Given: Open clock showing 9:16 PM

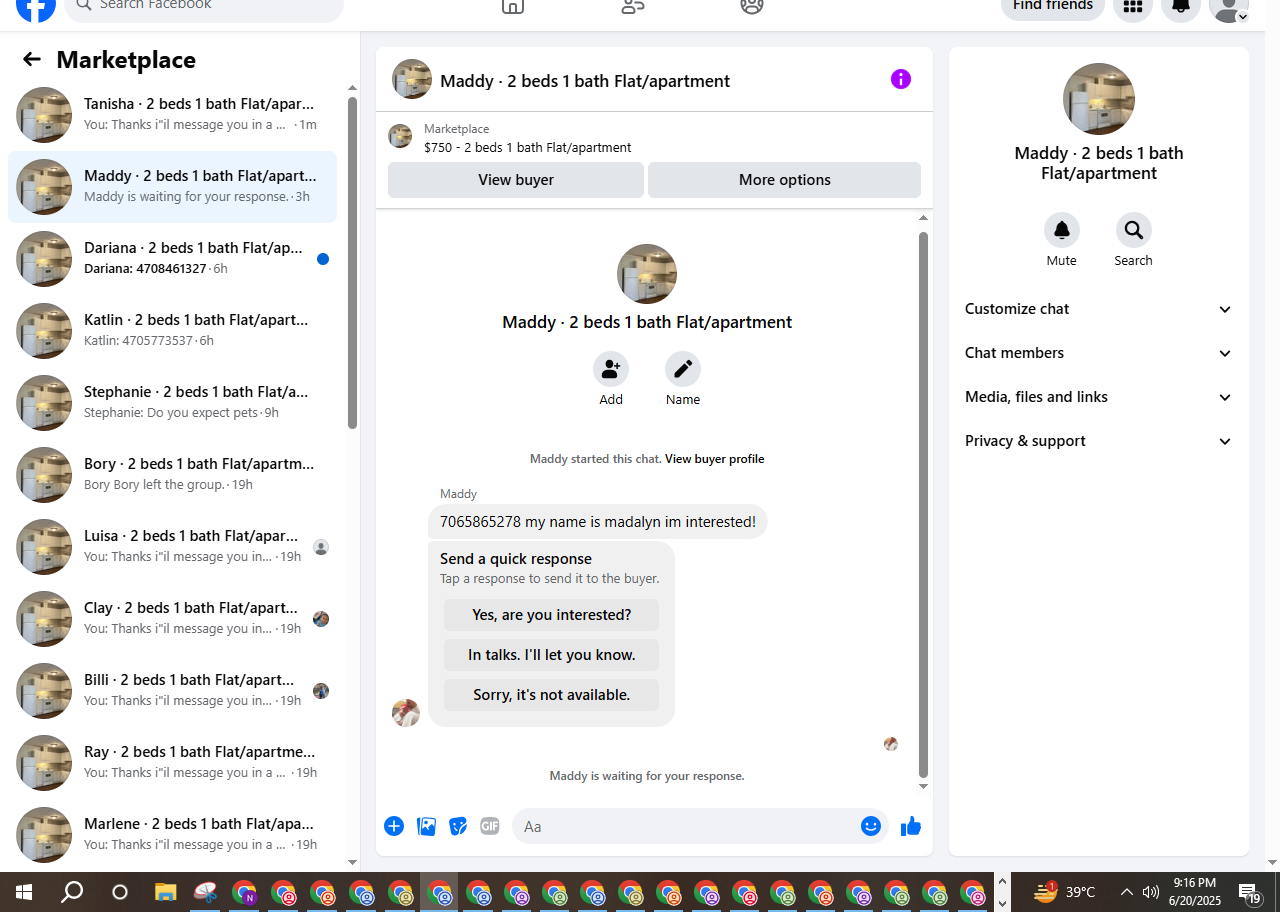Looking at the screenshot, I should (1195, 892).
